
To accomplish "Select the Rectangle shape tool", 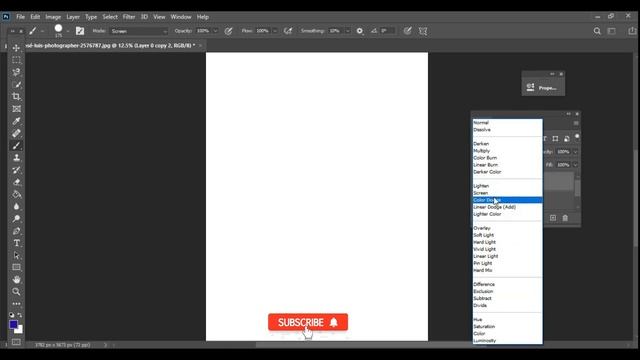I will coord(16,267).
